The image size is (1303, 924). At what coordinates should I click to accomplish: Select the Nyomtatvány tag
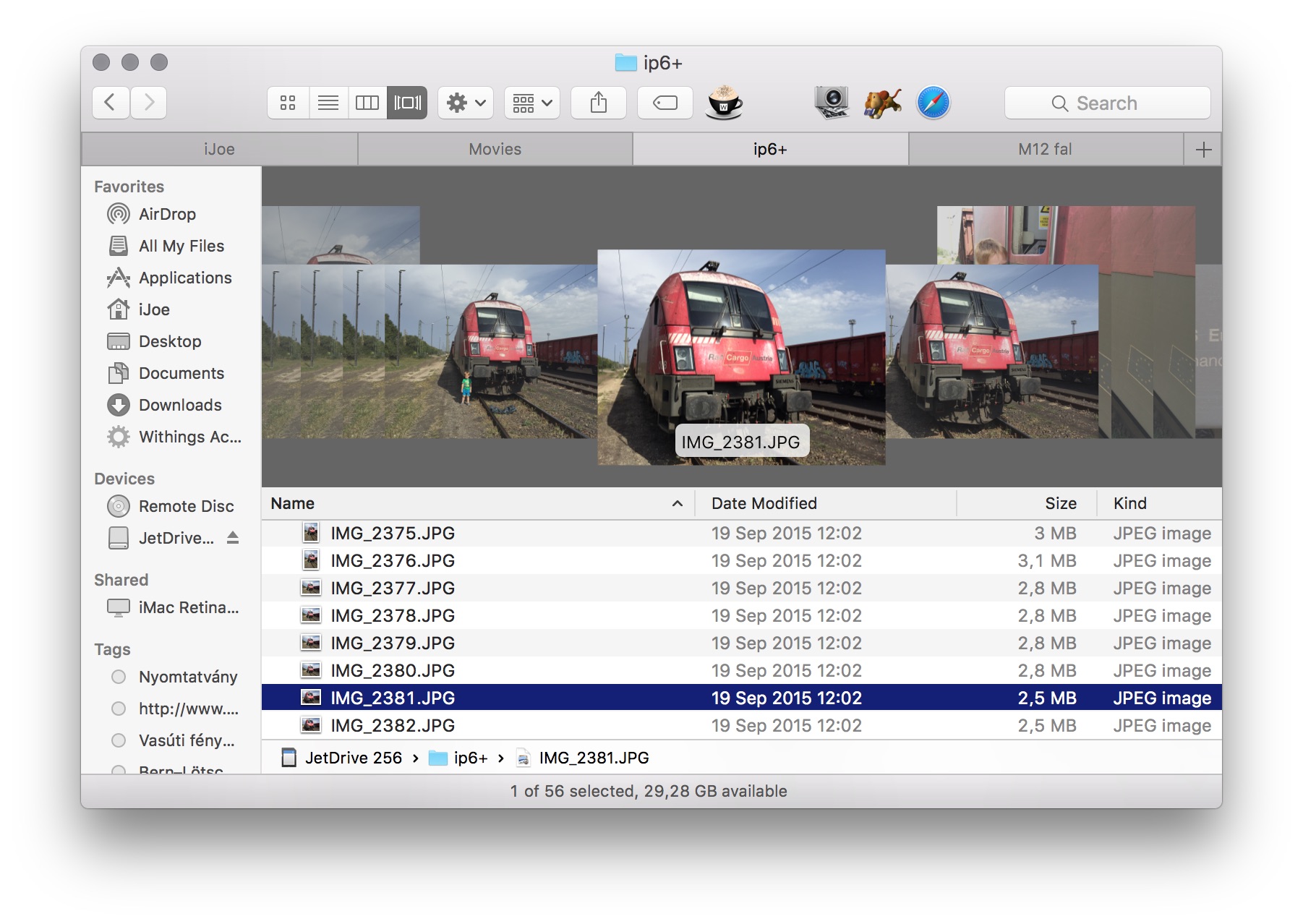tap(174, 677)
